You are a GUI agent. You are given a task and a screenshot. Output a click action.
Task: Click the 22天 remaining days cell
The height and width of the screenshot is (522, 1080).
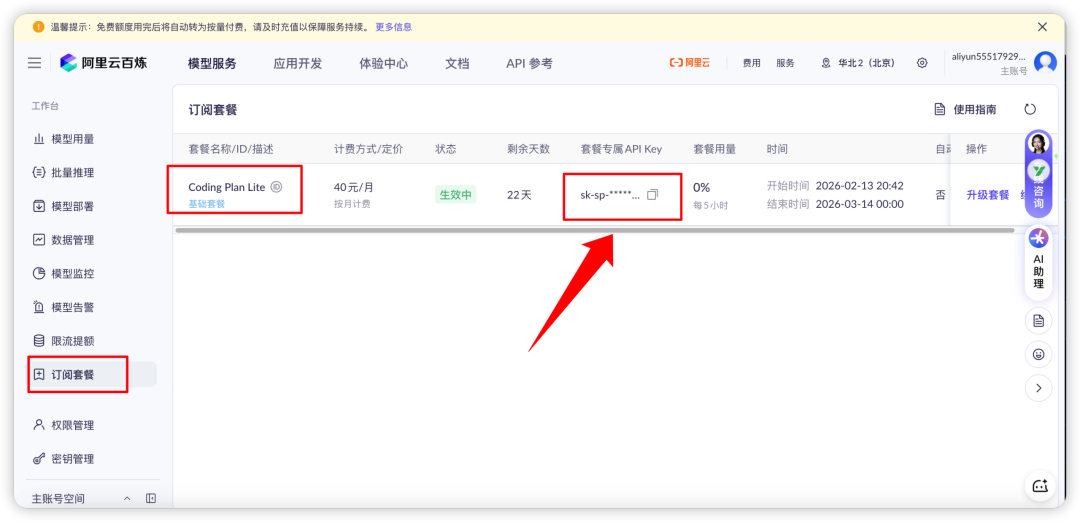pyautogui.click(x=519, y=195)
